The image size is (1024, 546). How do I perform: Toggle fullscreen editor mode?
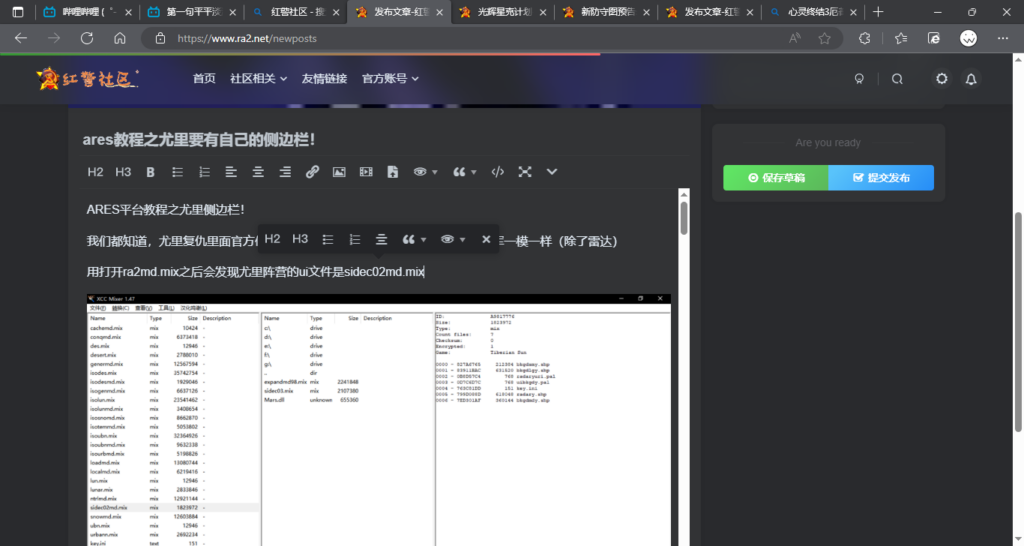click(525, 172)
